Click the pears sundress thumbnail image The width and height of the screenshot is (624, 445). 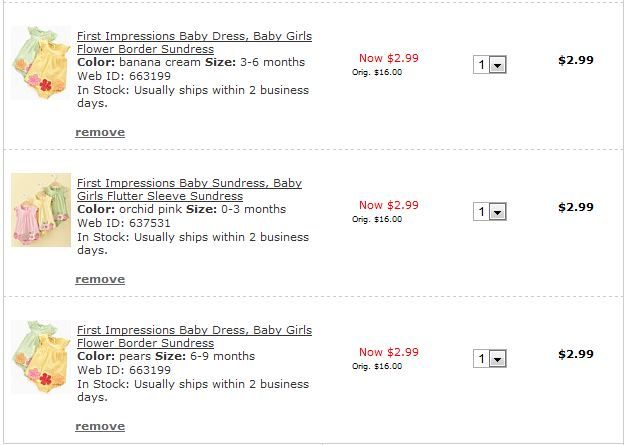click(41, 357)
